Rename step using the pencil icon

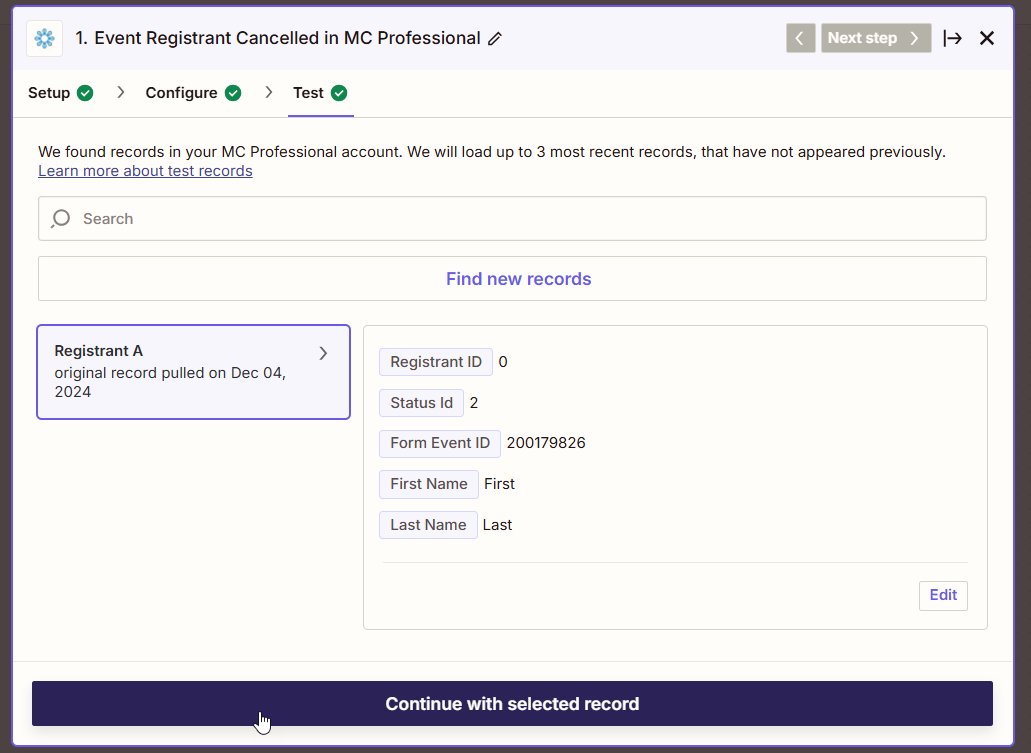tap(495, 39)
